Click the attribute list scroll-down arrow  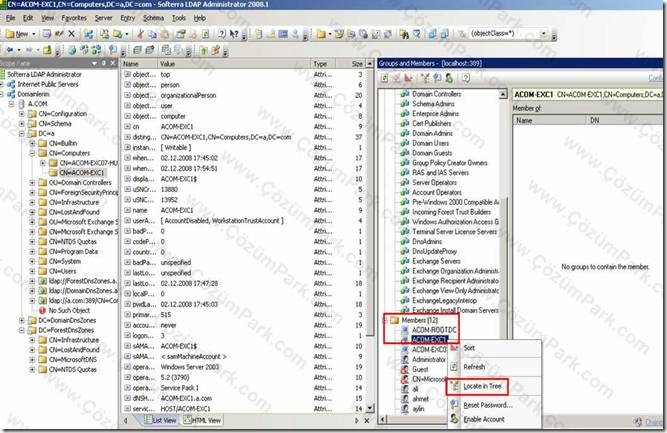[370, 408]
